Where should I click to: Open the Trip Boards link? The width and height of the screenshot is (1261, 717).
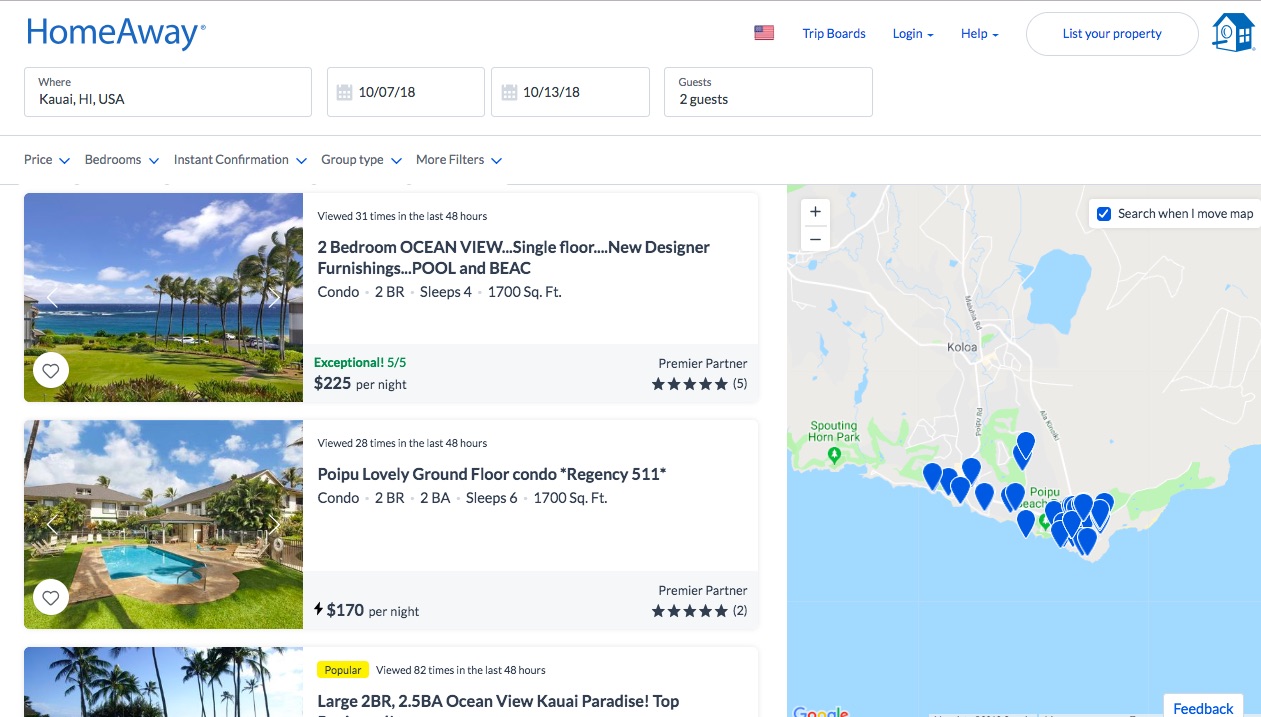(x=834, y=34)
